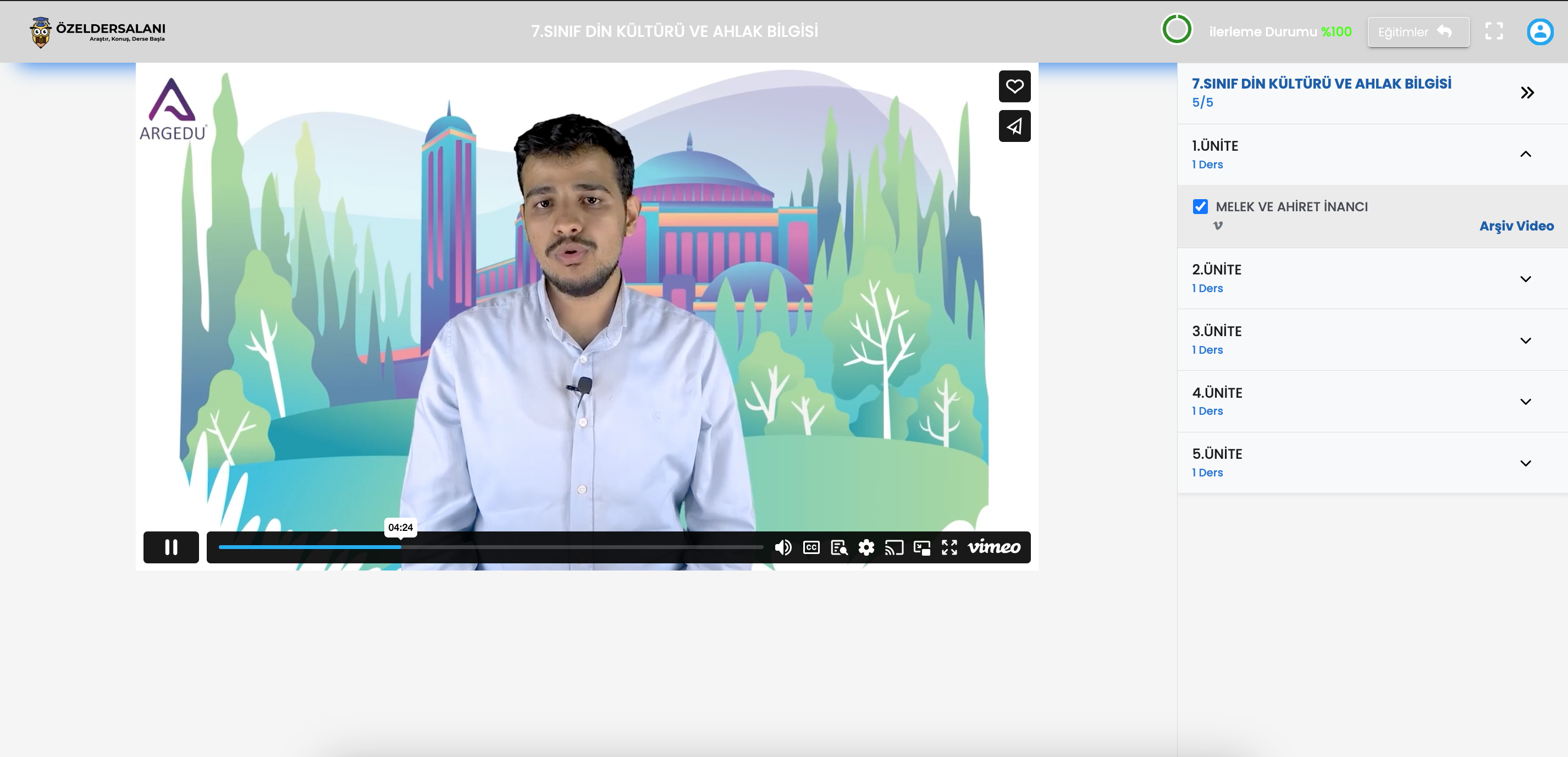Open video settings gear icon
The image size is (1568, 757).
[866, 547]
